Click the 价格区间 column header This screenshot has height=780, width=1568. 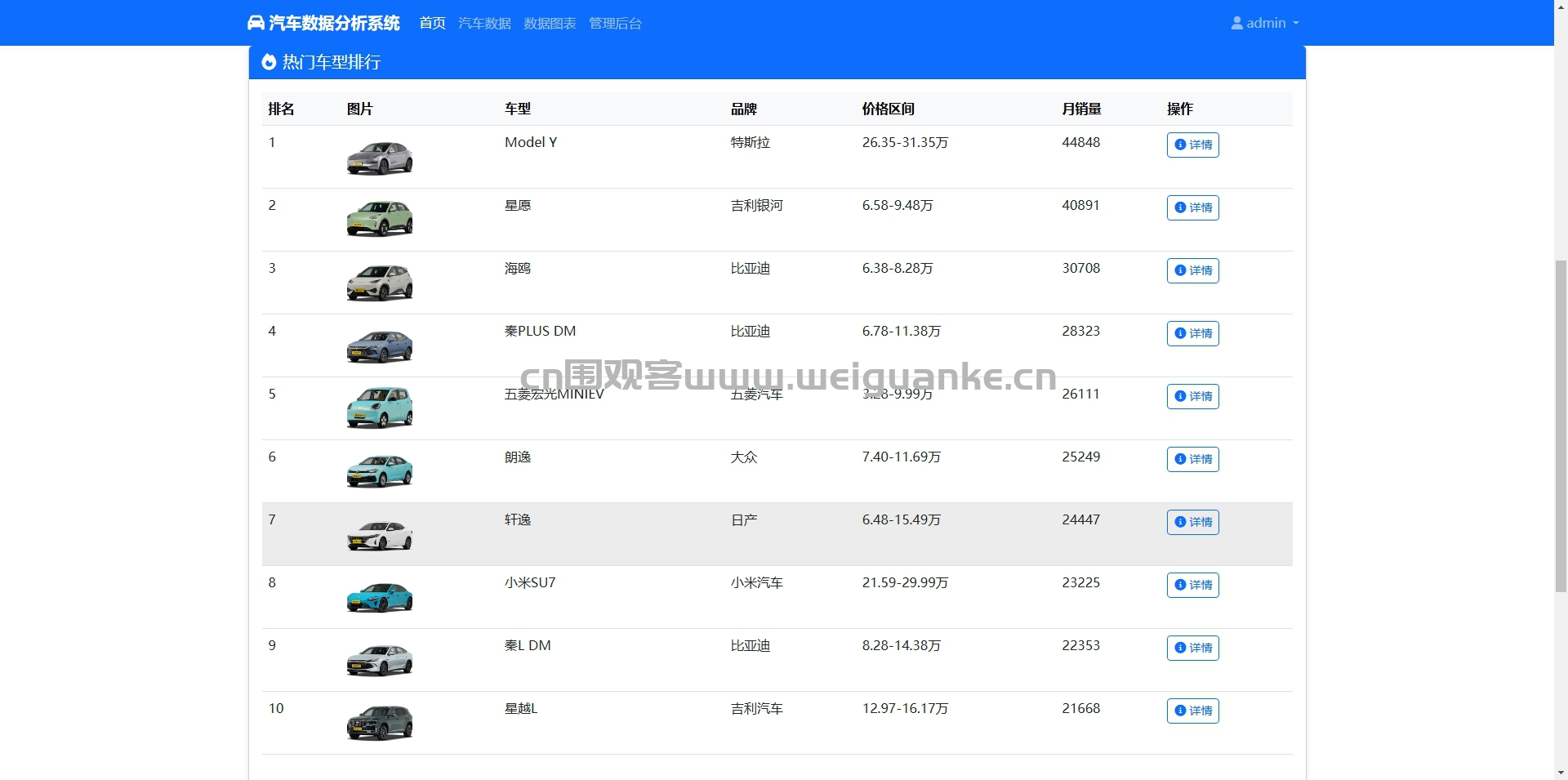pos(889,109)
